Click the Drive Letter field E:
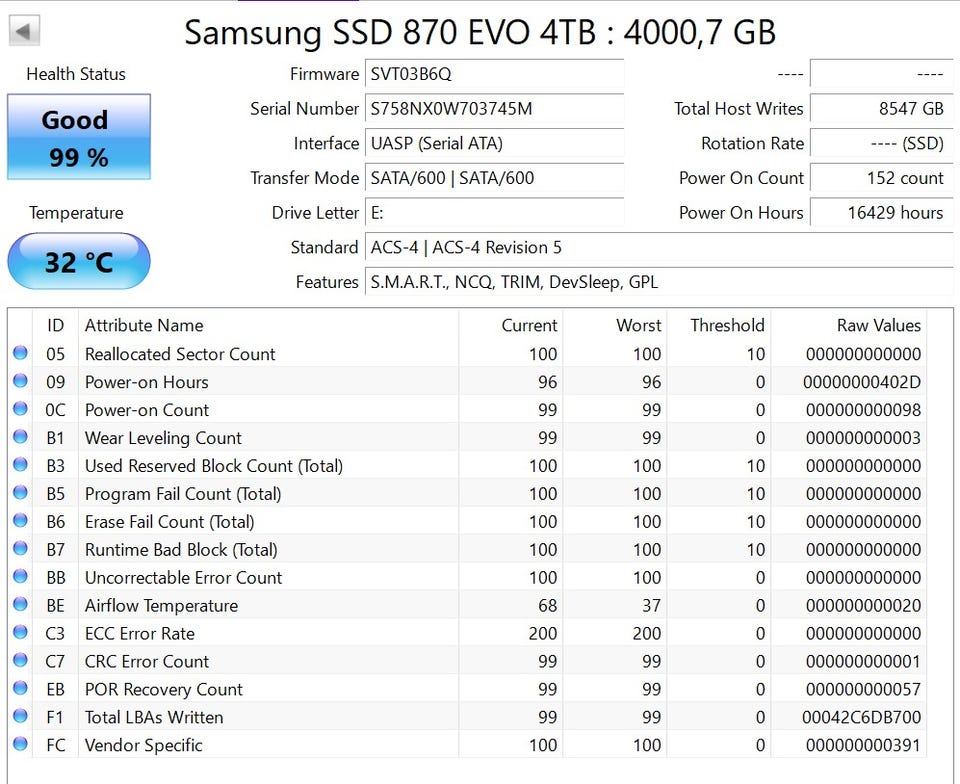Screen dimensions: 960x784 pyautogui.click(x=494, y=213)
